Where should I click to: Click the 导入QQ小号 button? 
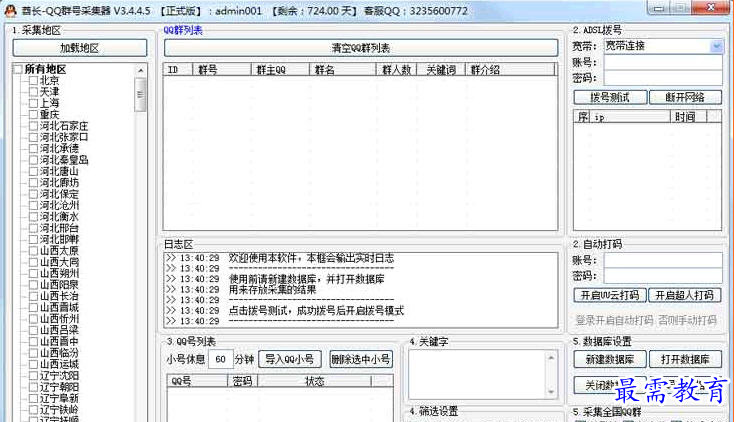[290, 360]
